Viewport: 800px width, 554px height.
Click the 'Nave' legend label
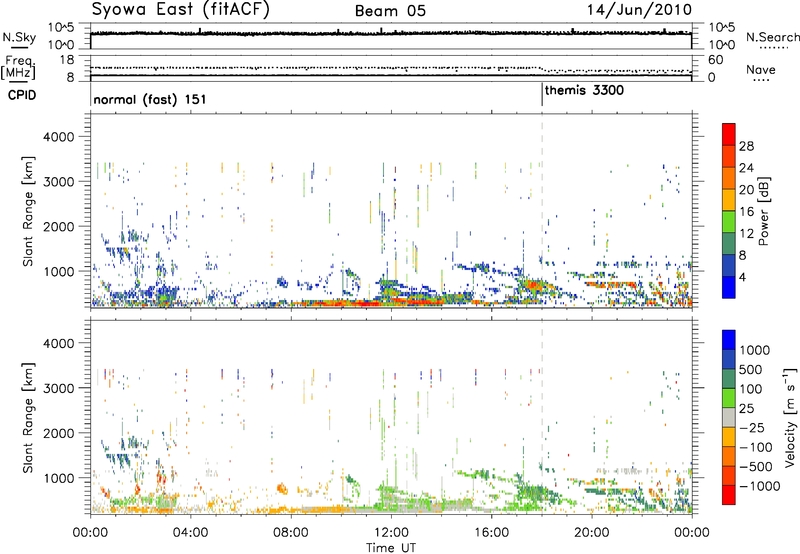761,69
